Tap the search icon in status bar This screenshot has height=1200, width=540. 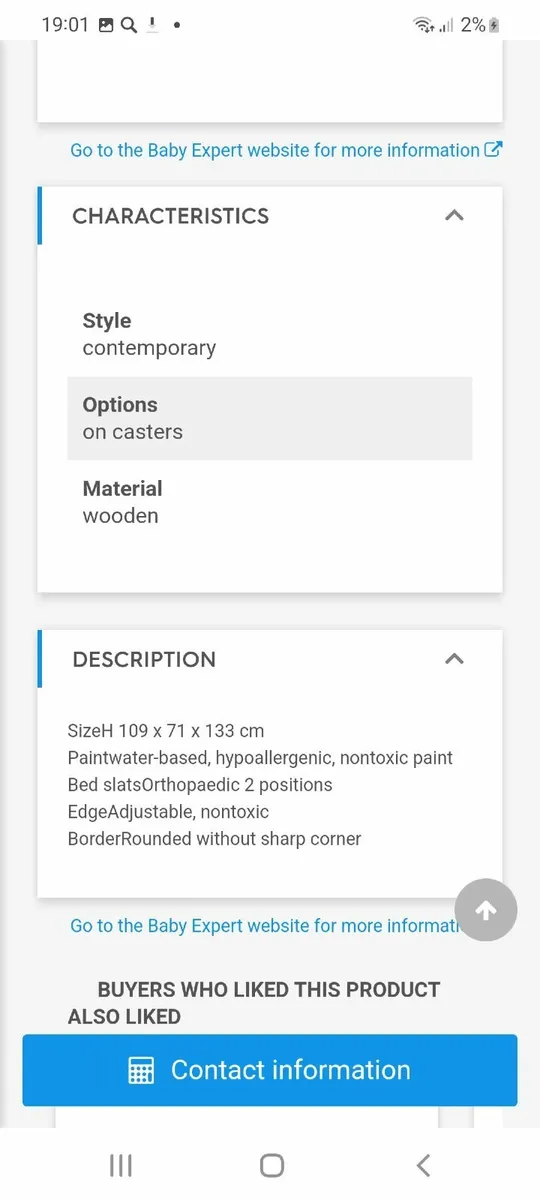pyautogui.click(x=128, y=25)
